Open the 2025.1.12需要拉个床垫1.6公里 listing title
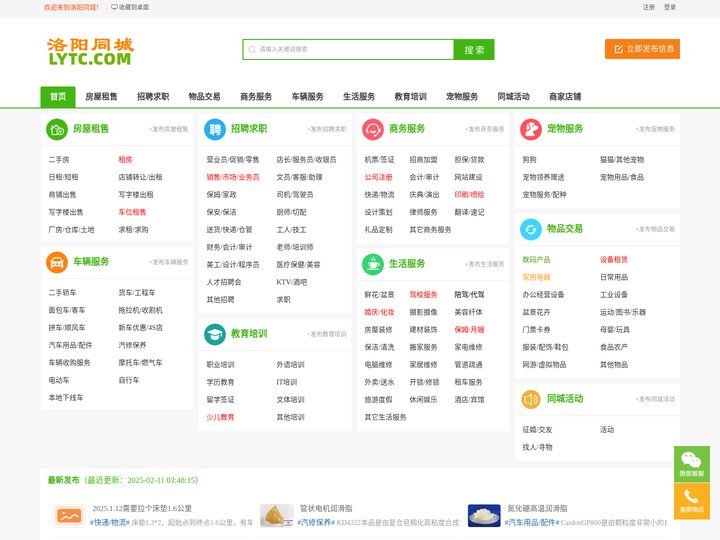Viewport: 720px width, 540px height. [142, 509]
